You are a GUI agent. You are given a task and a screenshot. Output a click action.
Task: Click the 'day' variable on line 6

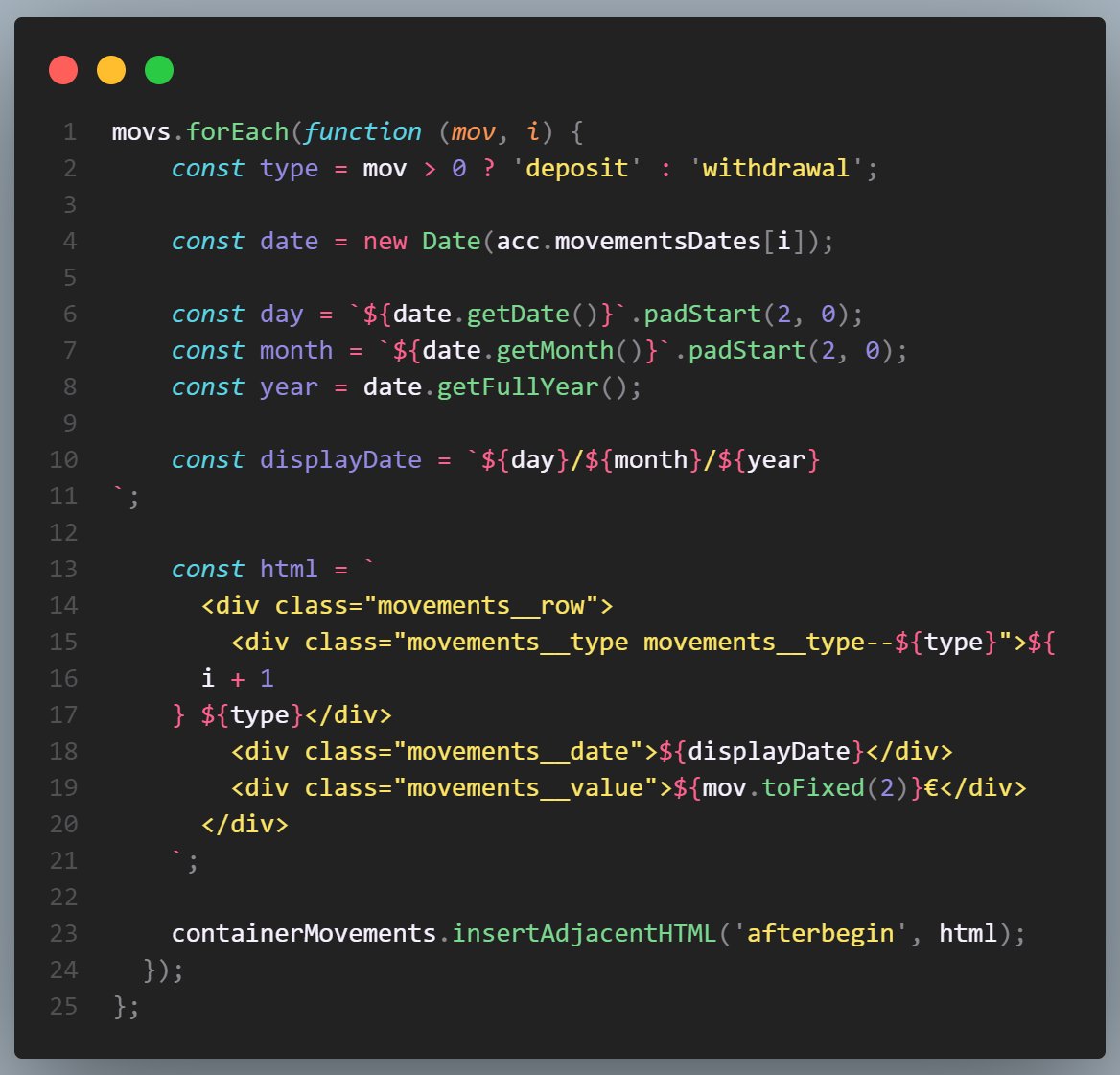(x=281, y=315)
